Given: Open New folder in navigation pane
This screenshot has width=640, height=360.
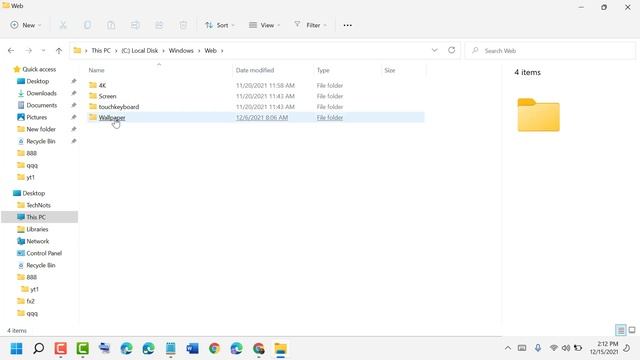Looking at the screenshot, I should 41,129.
